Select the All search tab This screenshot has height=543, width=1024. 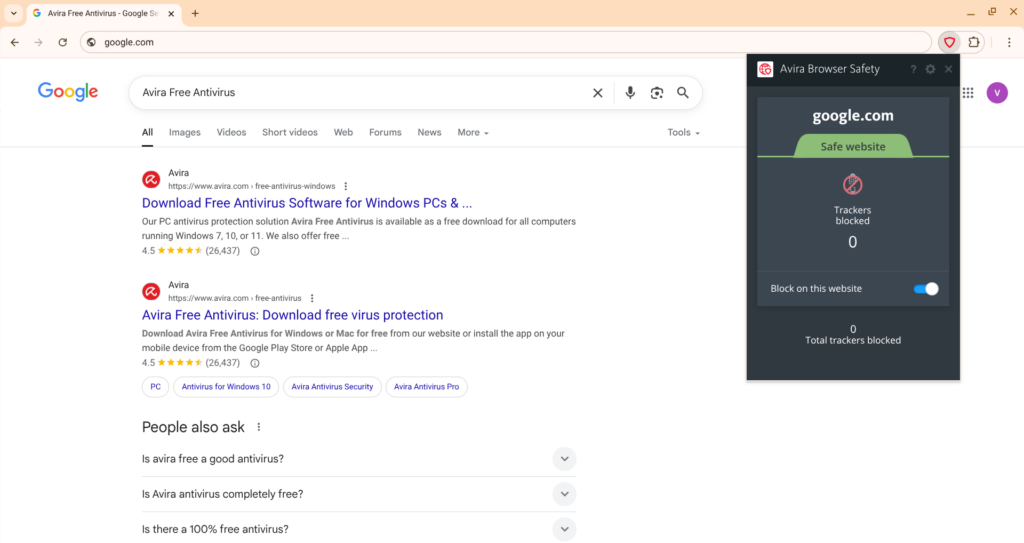(148, 133)
